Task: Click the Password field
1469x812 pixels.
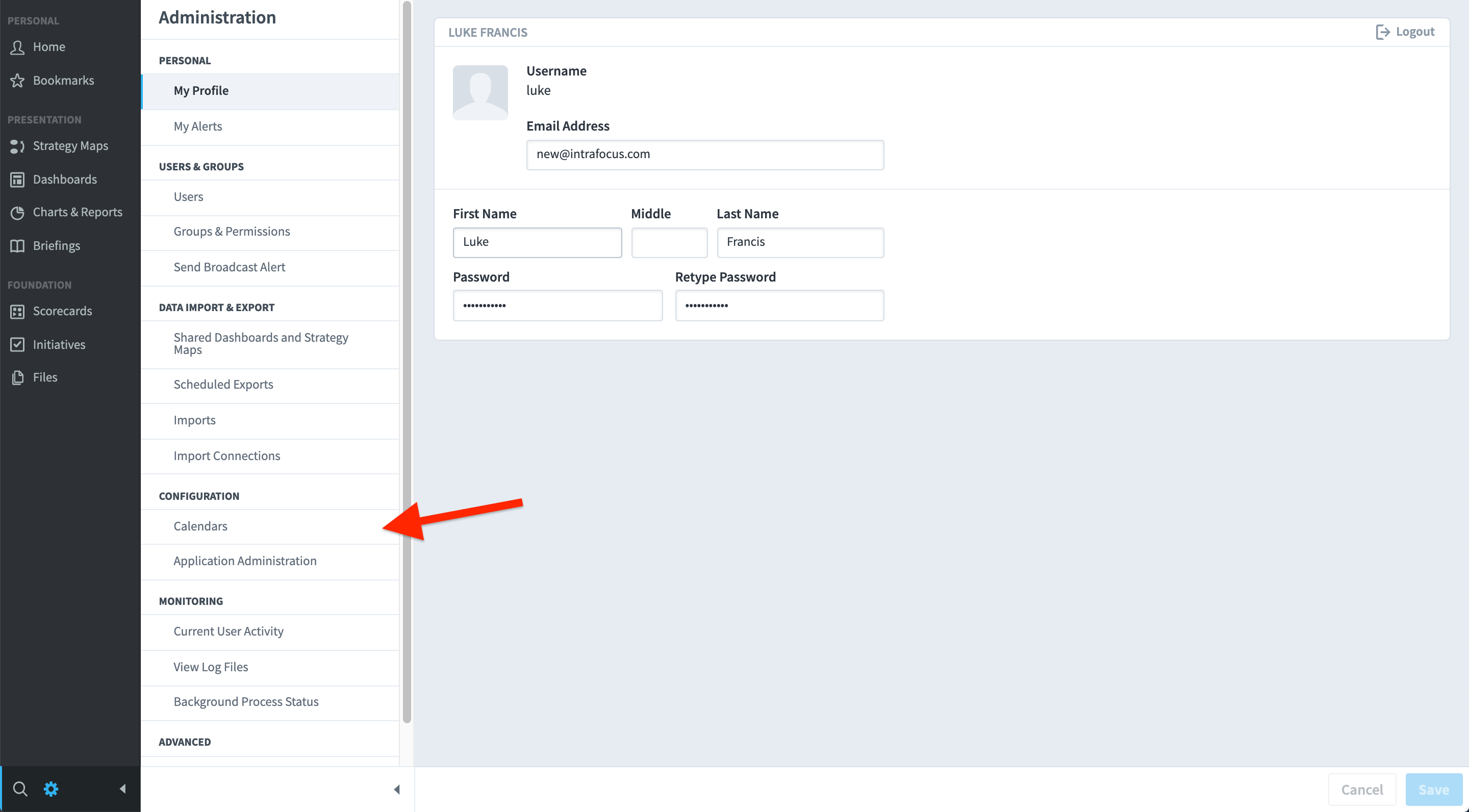Action: [558, 306]
